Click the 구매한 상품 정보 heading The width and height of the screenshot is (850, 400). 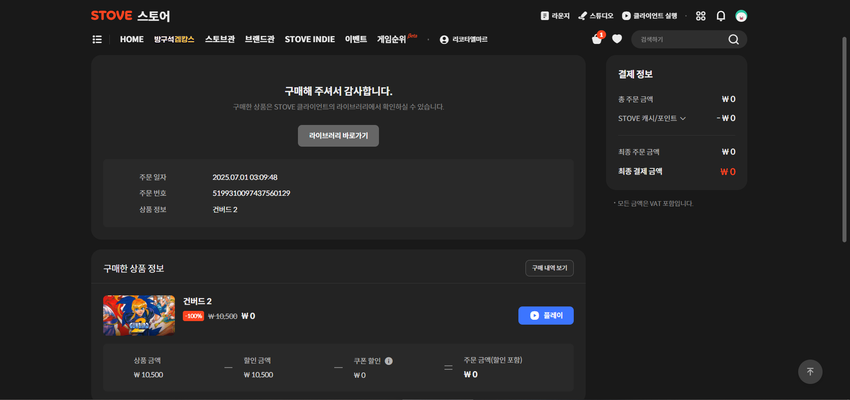pos(134,268)
